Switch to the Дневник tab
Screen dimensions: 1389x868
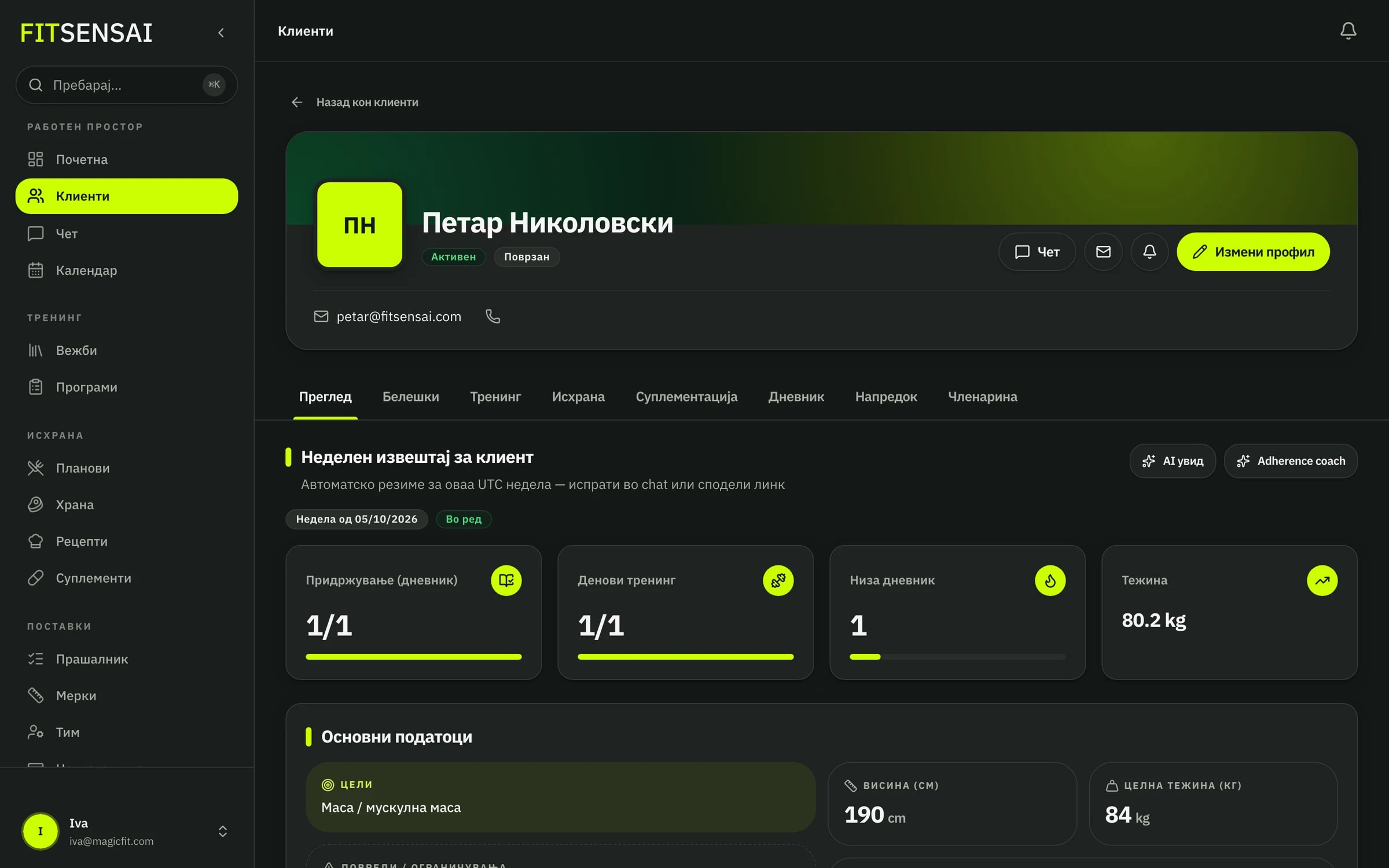click(796, 397)
